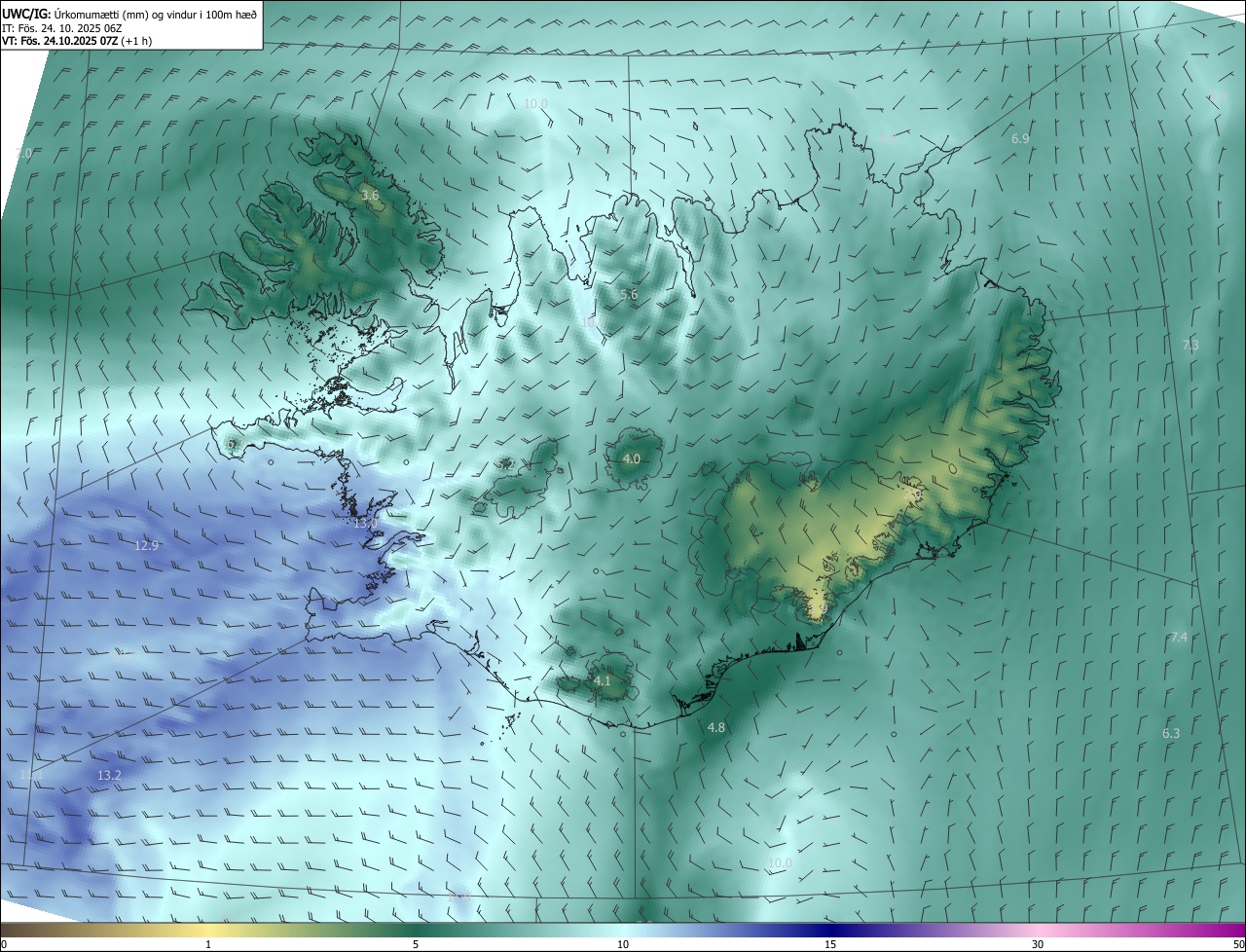Click the 6.3 value label in the southeast ocean

pyautogui.click(x=1171, y=734)
